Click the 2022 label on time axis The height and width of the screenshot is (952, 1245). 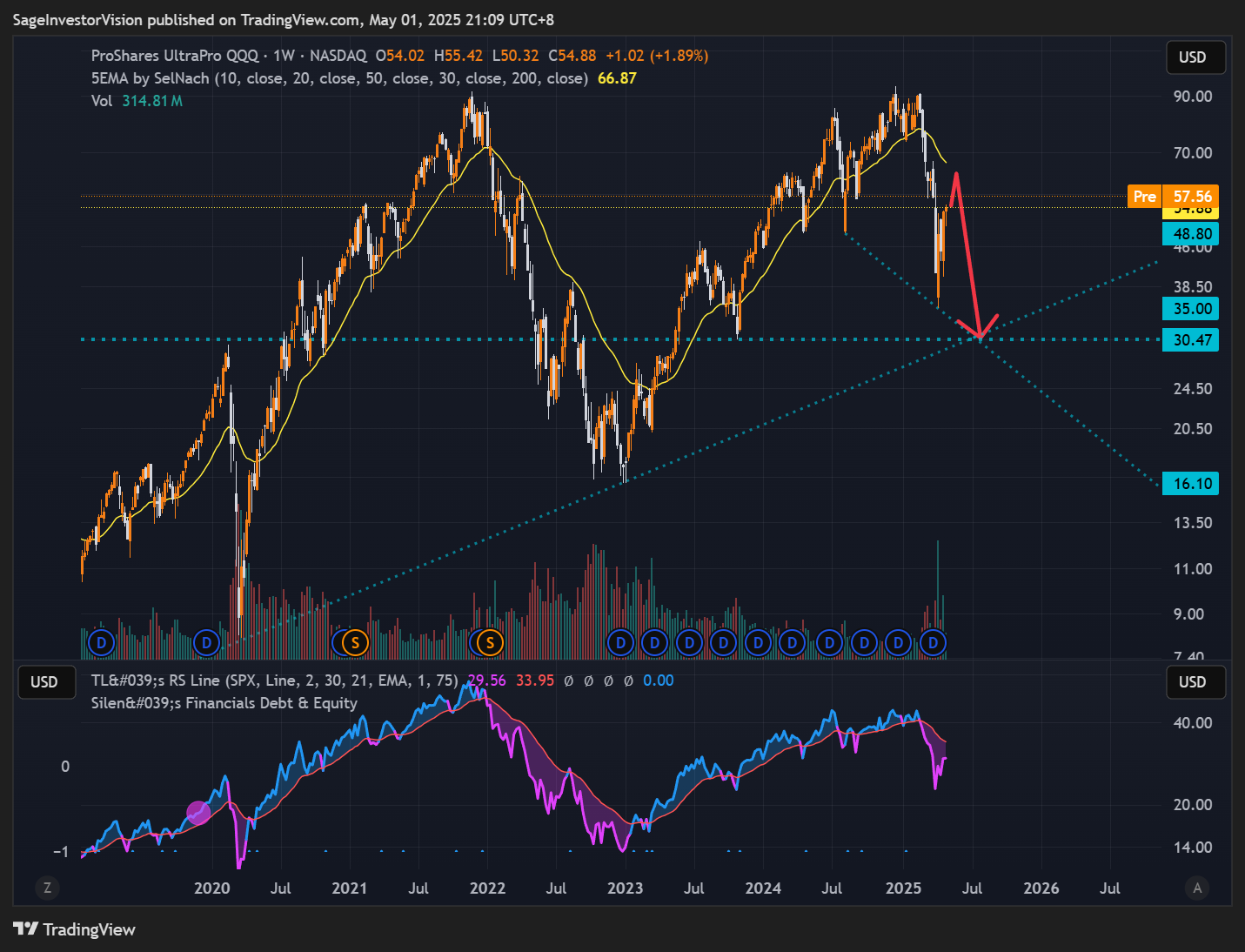pos(487,888)
